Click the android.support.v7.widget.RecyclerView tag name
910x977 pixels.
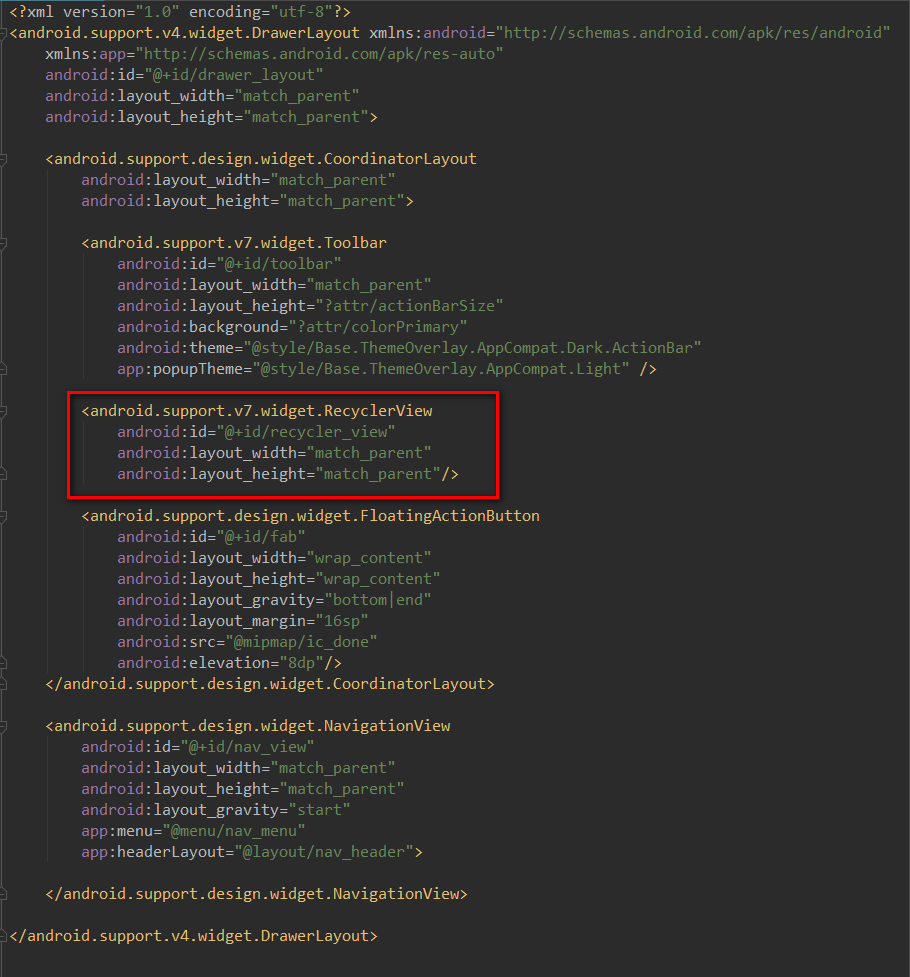coord(261,411)
